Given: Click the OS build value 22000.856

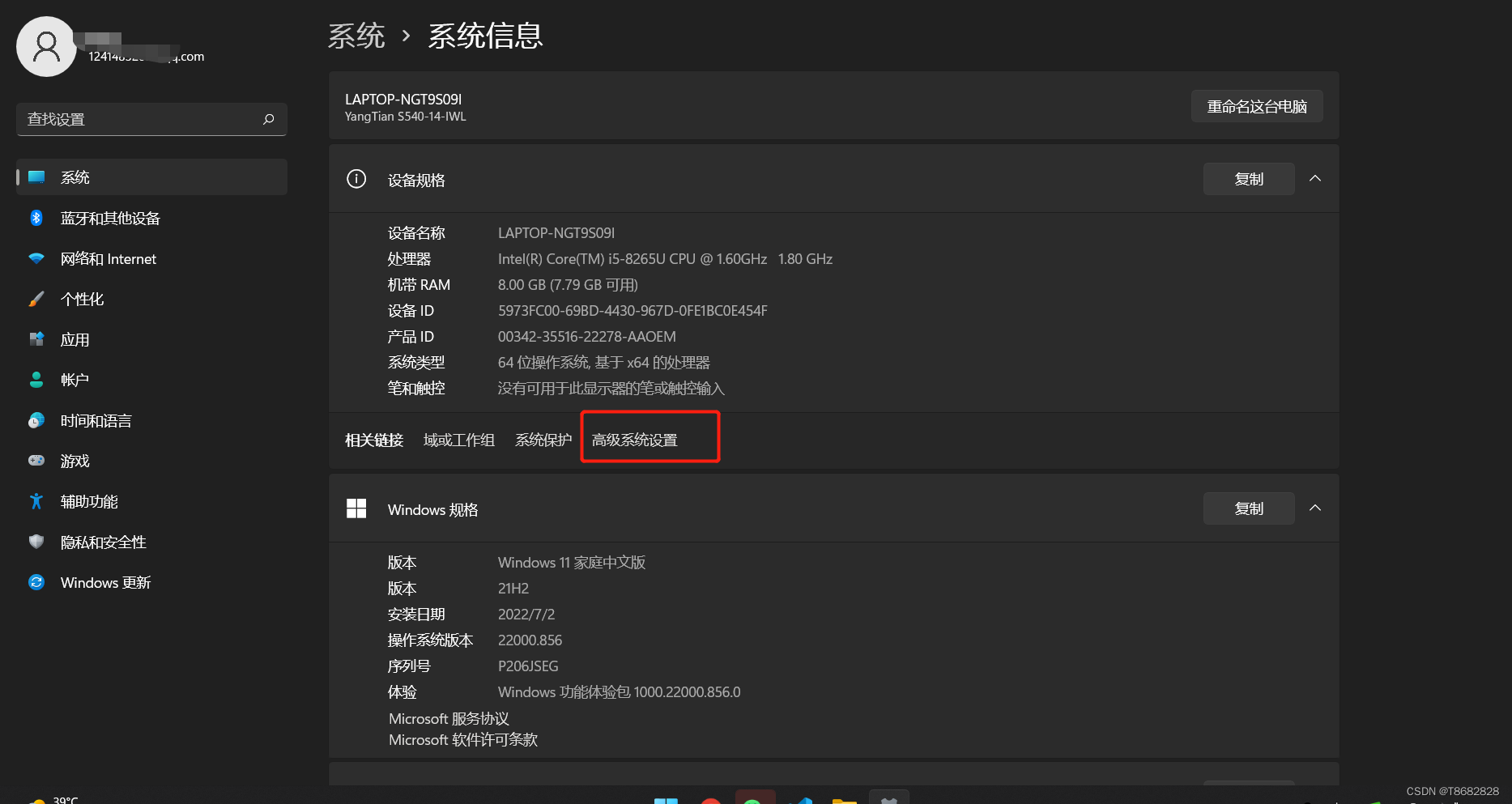Looking at the screenshot, I should tap(530, 640).
